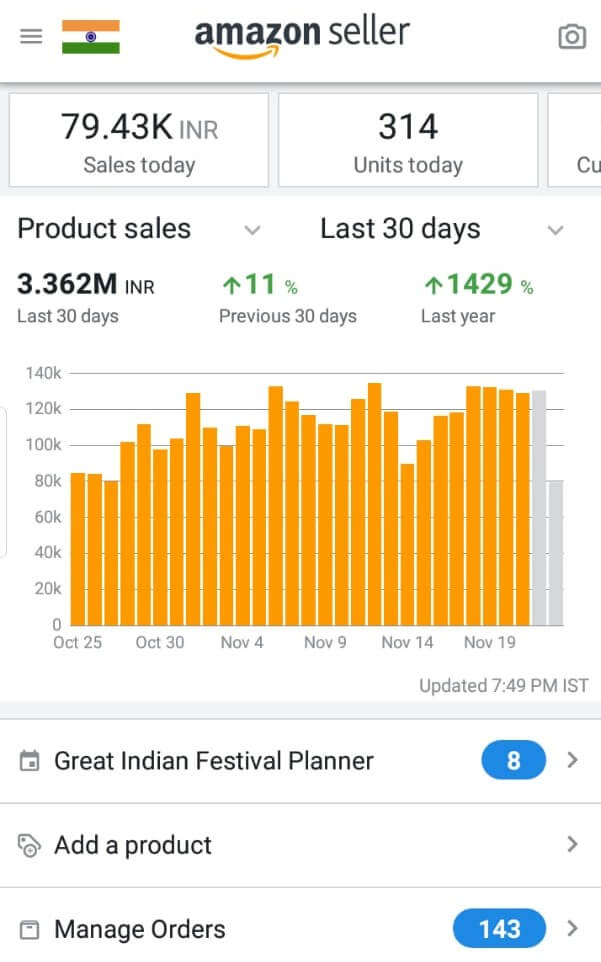The image size is (601, 962).
Task: Click the Amazon Seller logo
Action: (302, 36)
